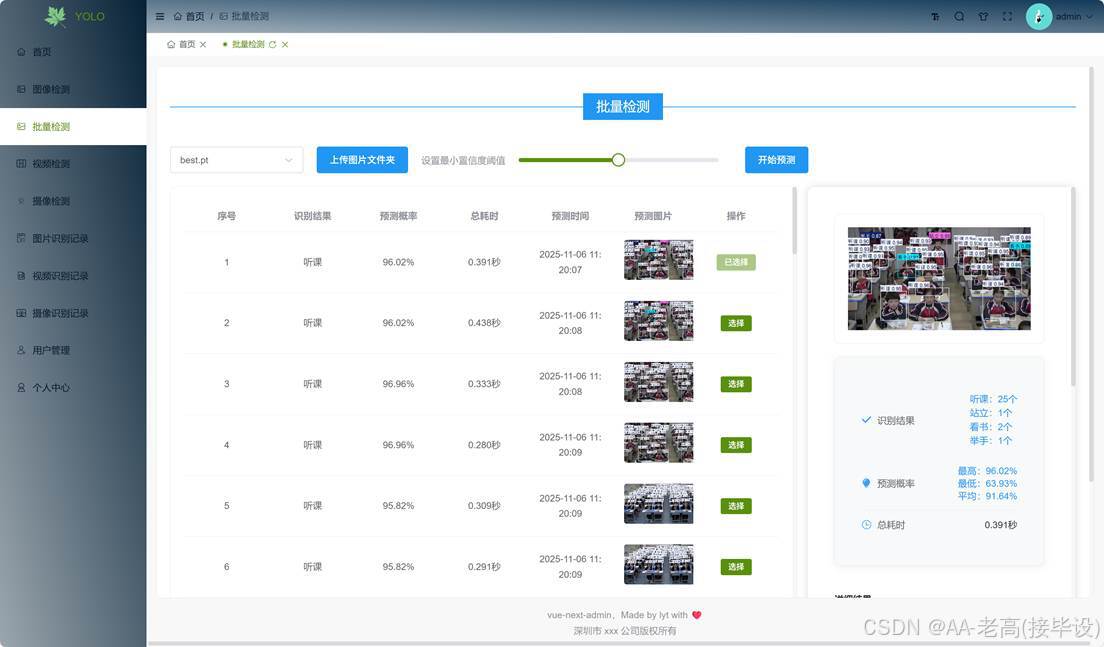Click the 首页 breadcrumb link
The image size is (1104, 647).
(195, 16)
